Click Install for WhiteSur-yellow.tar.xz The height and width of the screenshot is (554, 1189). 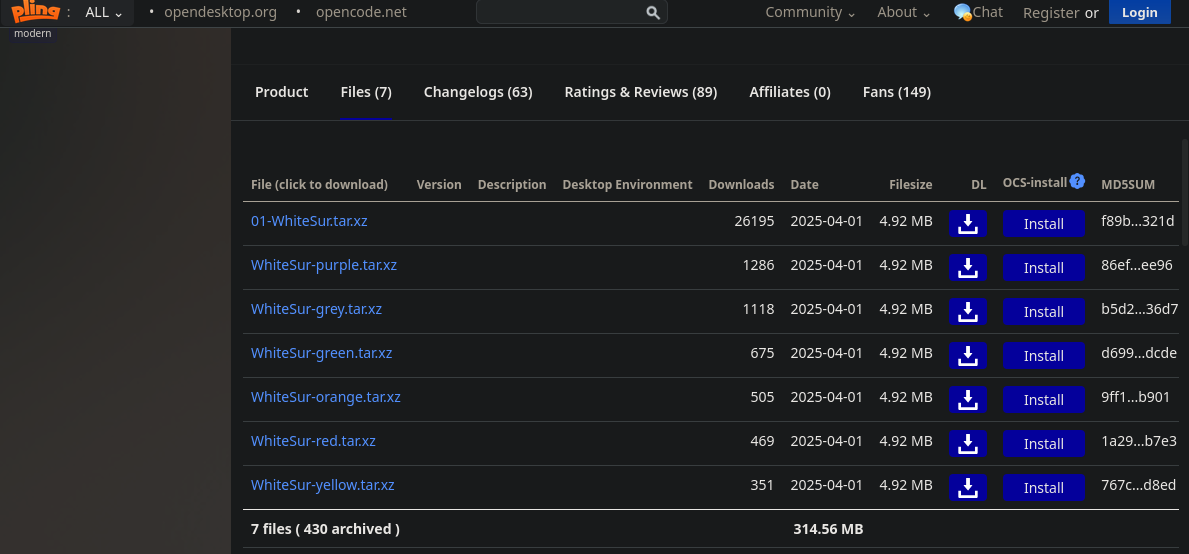click(x=1043, y=487)
